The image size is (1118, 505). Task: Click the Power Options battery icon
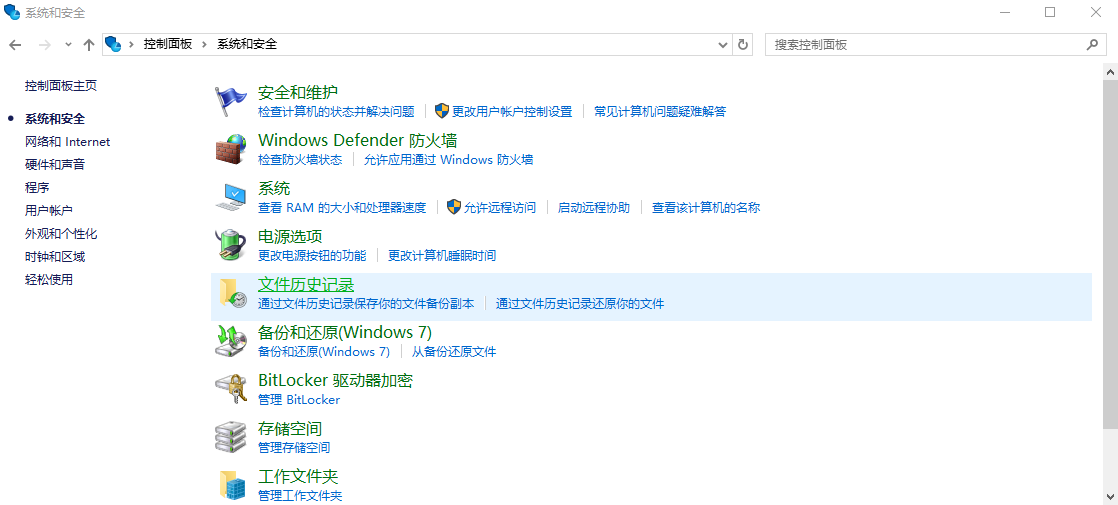[x=231, y=245]
